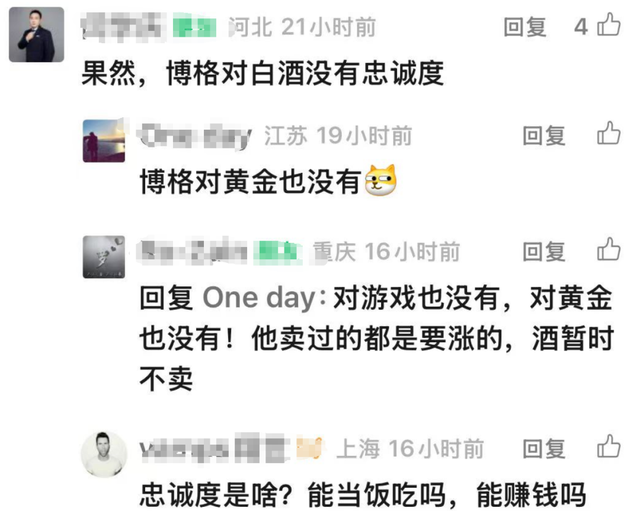Like the Chongqing reply posted 16小时前
Image resolution: width=640 pixels, height=511 pixels.
tap(609, 249)
